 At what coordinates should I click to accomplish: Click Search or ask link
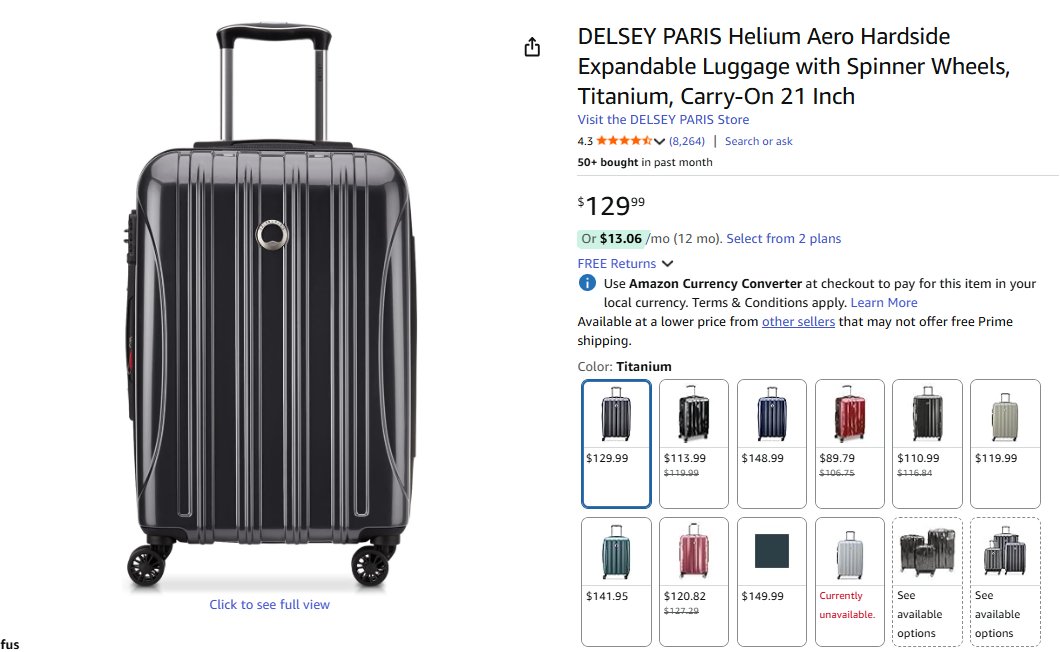(758, 141)
